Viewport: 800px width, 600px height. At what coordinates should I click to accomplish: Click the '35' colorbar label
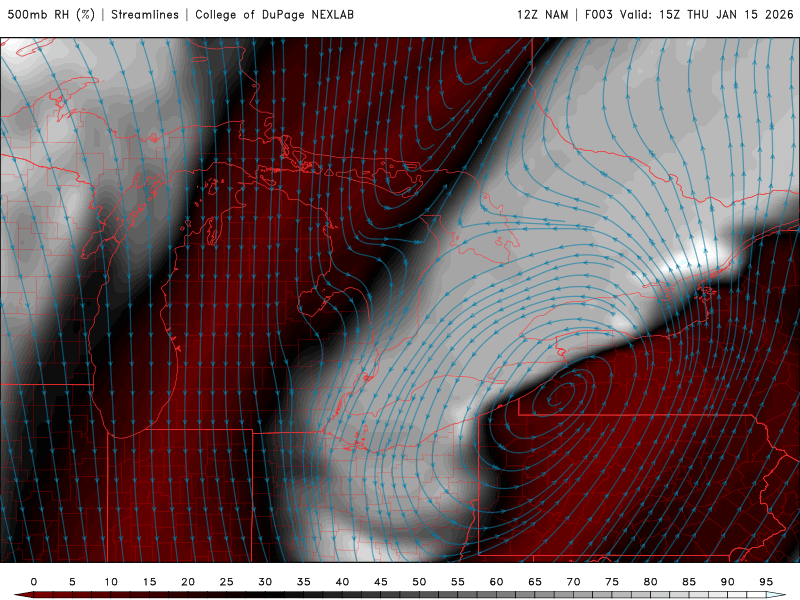pos(304,582)
